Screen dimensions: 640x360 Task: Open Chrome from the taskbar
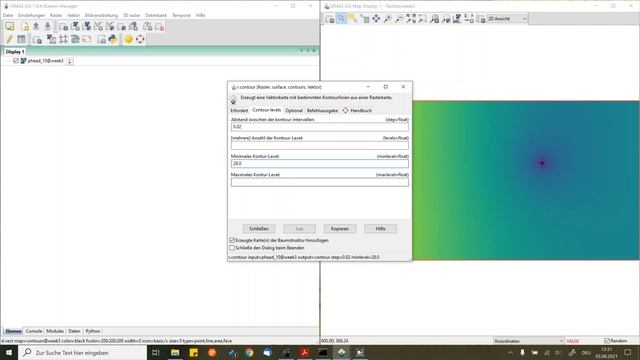point(249,352)
